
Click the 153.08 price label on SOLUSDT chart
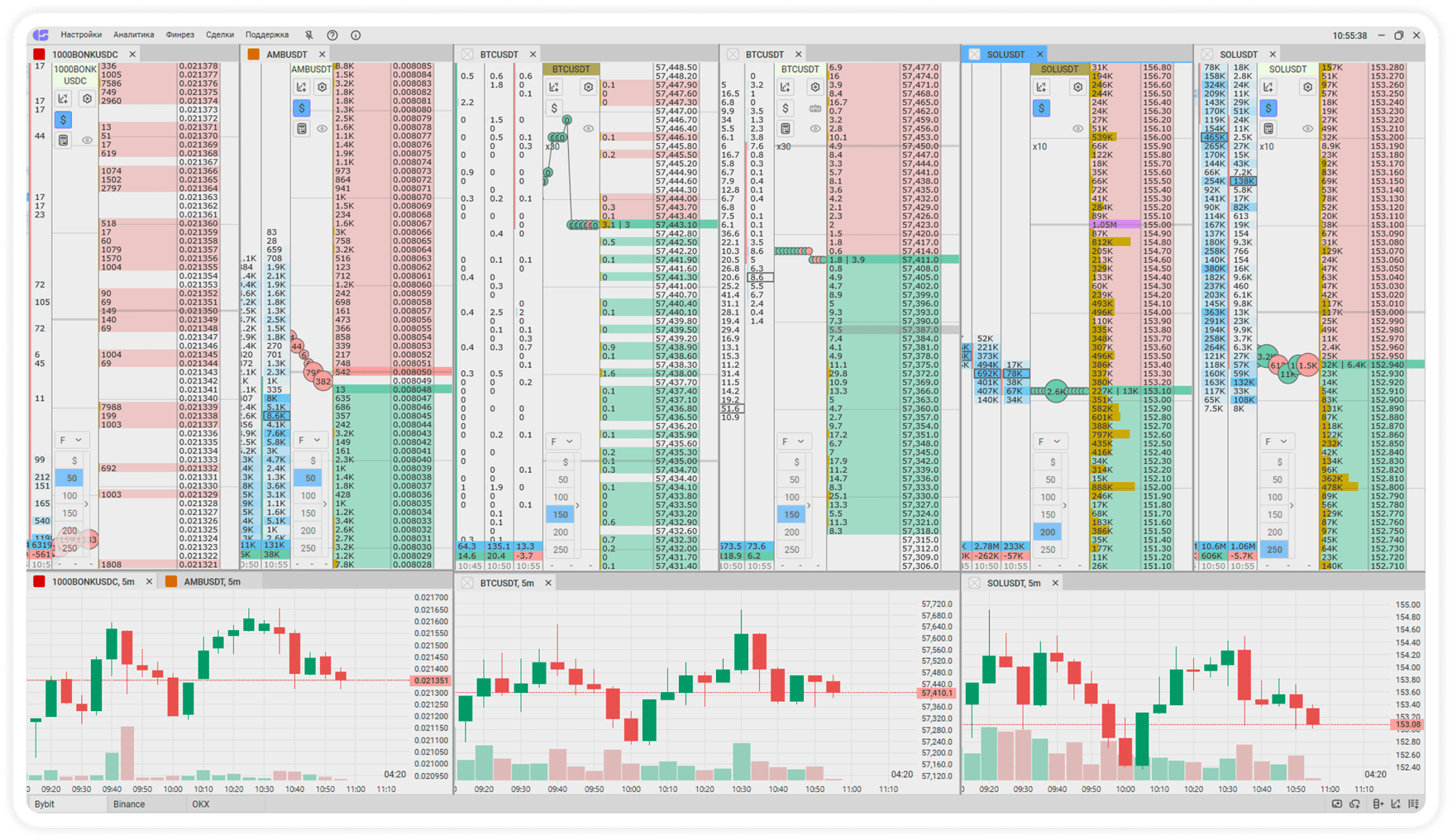1407,724
